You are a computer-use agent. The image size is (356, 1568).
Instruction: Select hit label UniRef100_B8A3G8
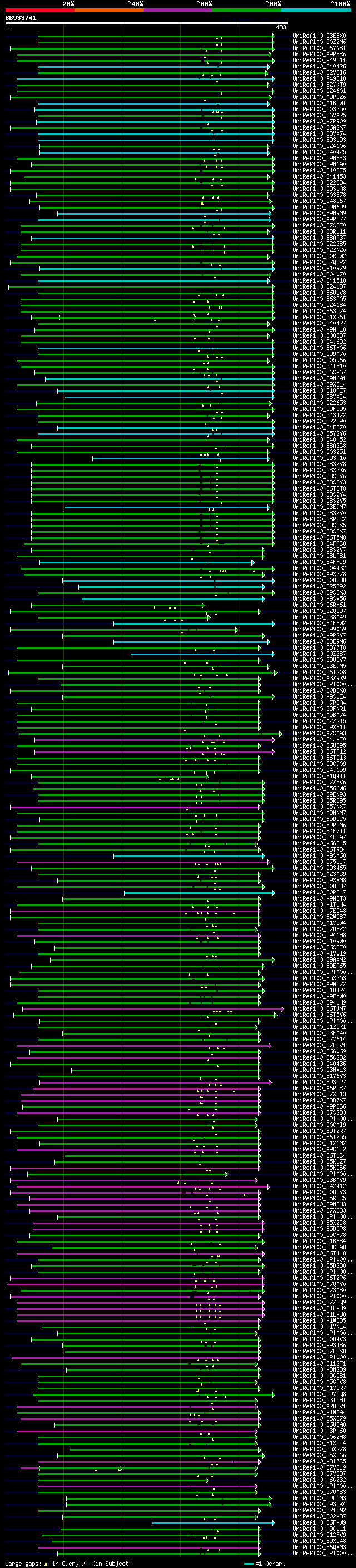[319, 446]
